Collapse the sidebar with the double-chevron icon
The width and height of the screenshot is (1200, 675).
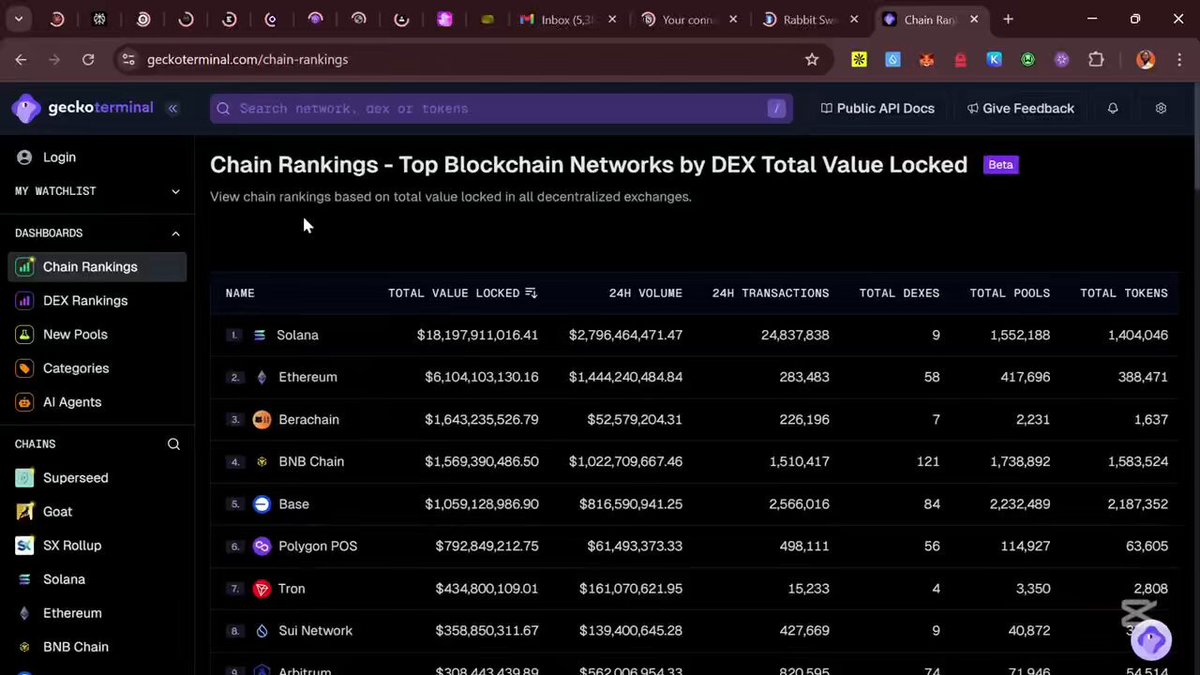(x=173, y=108)
